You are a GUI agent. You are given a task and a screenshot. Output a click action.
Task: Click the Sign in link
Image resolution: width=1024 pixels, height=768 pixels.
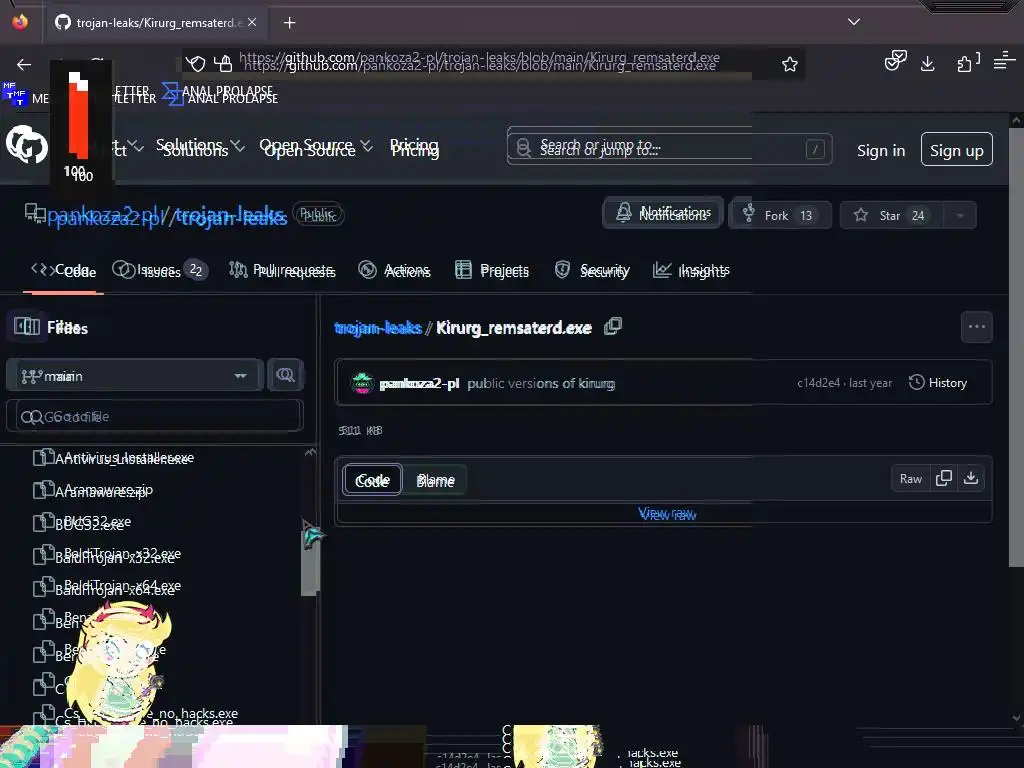(x=880, y=150)
